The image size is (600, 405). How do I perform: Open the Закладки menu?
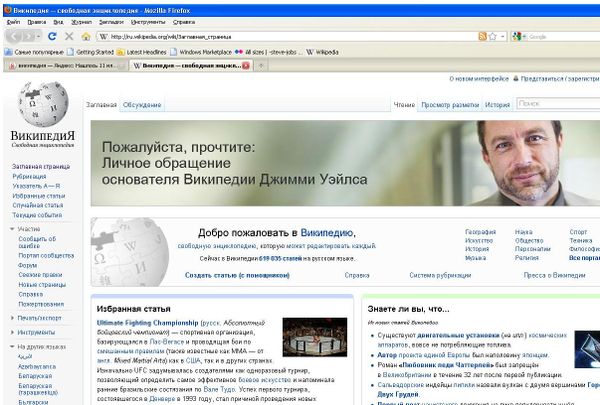111,22
